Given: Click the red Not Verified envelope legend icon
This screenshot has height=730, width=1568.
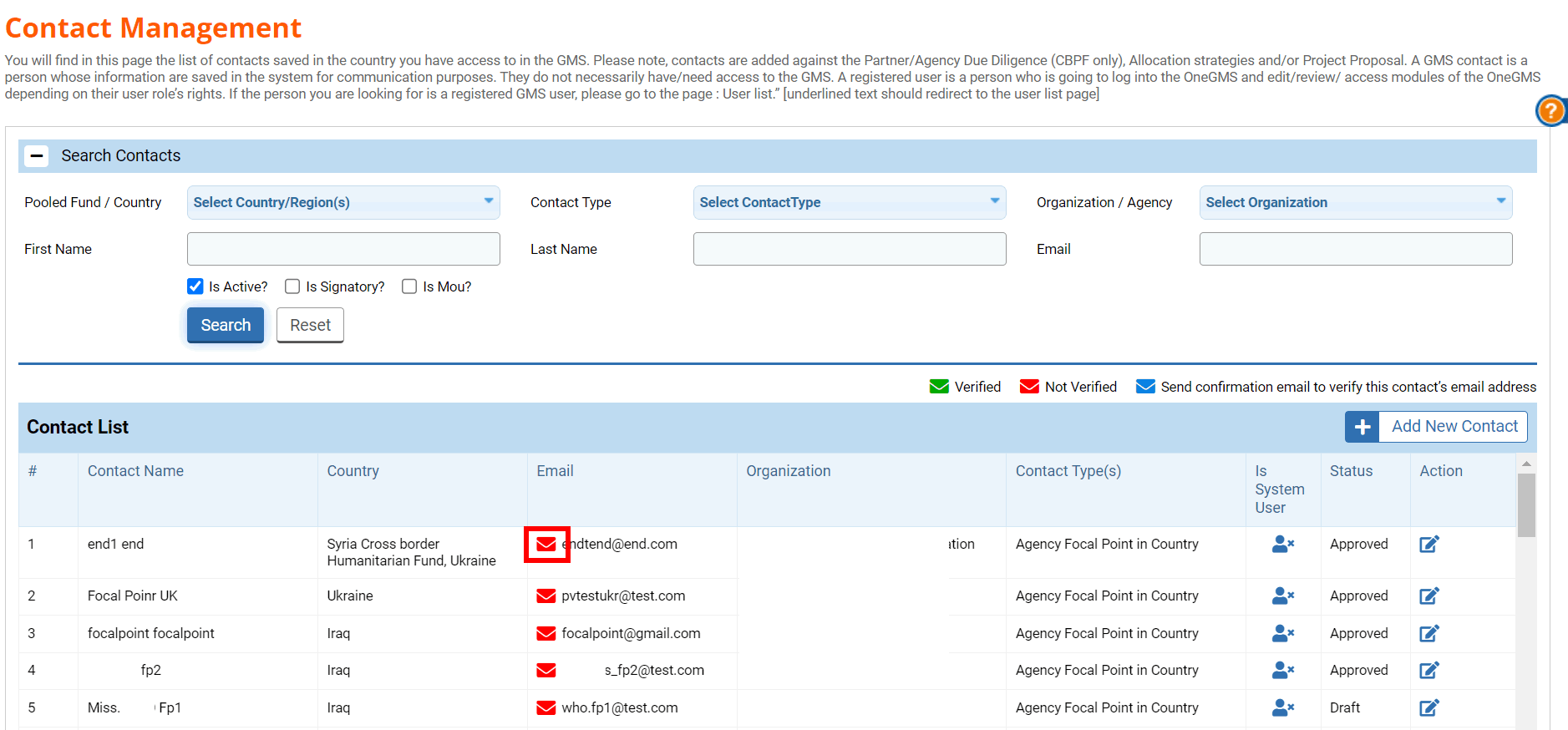Looking at the screenshot, I should click(x=1029, y=387).
